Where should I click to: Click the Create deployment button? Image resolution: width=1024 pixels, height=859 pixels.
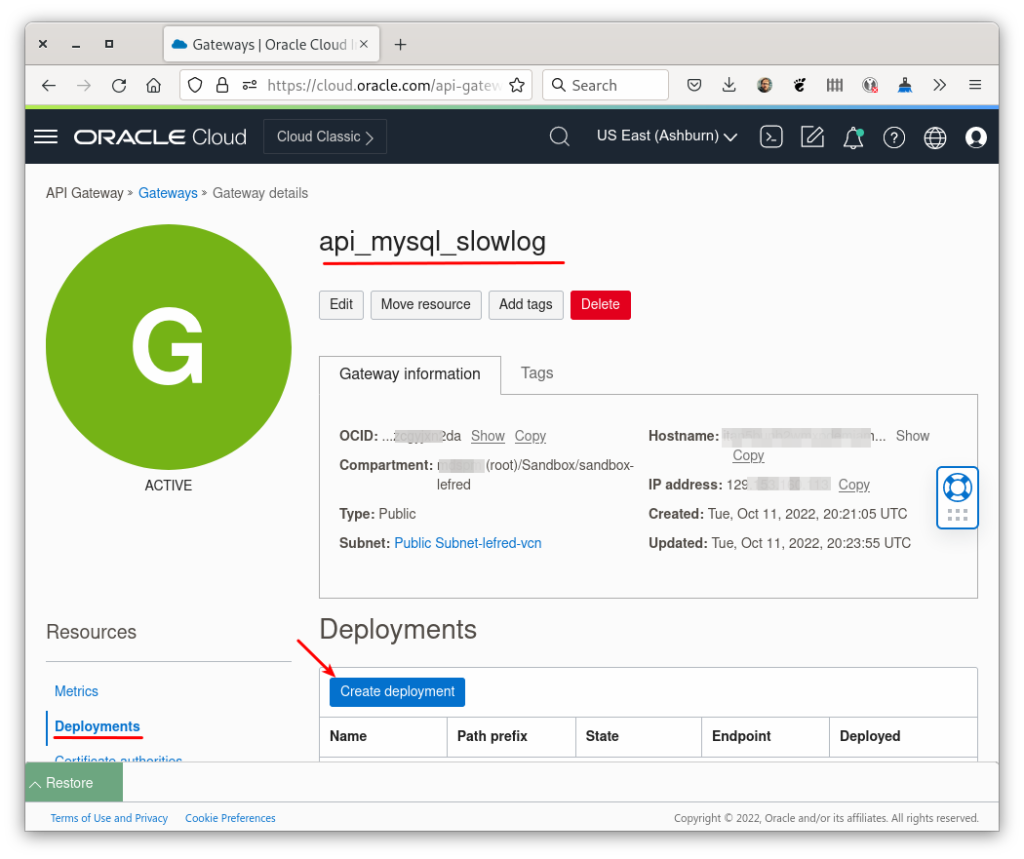click(396, 691)
